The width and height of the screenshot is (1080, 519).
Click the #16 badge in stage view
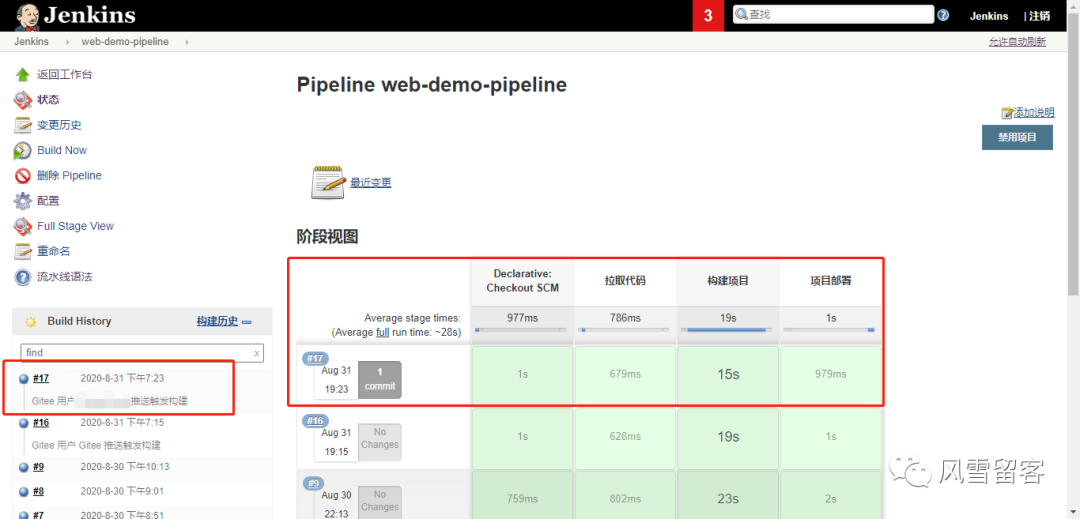315,421
